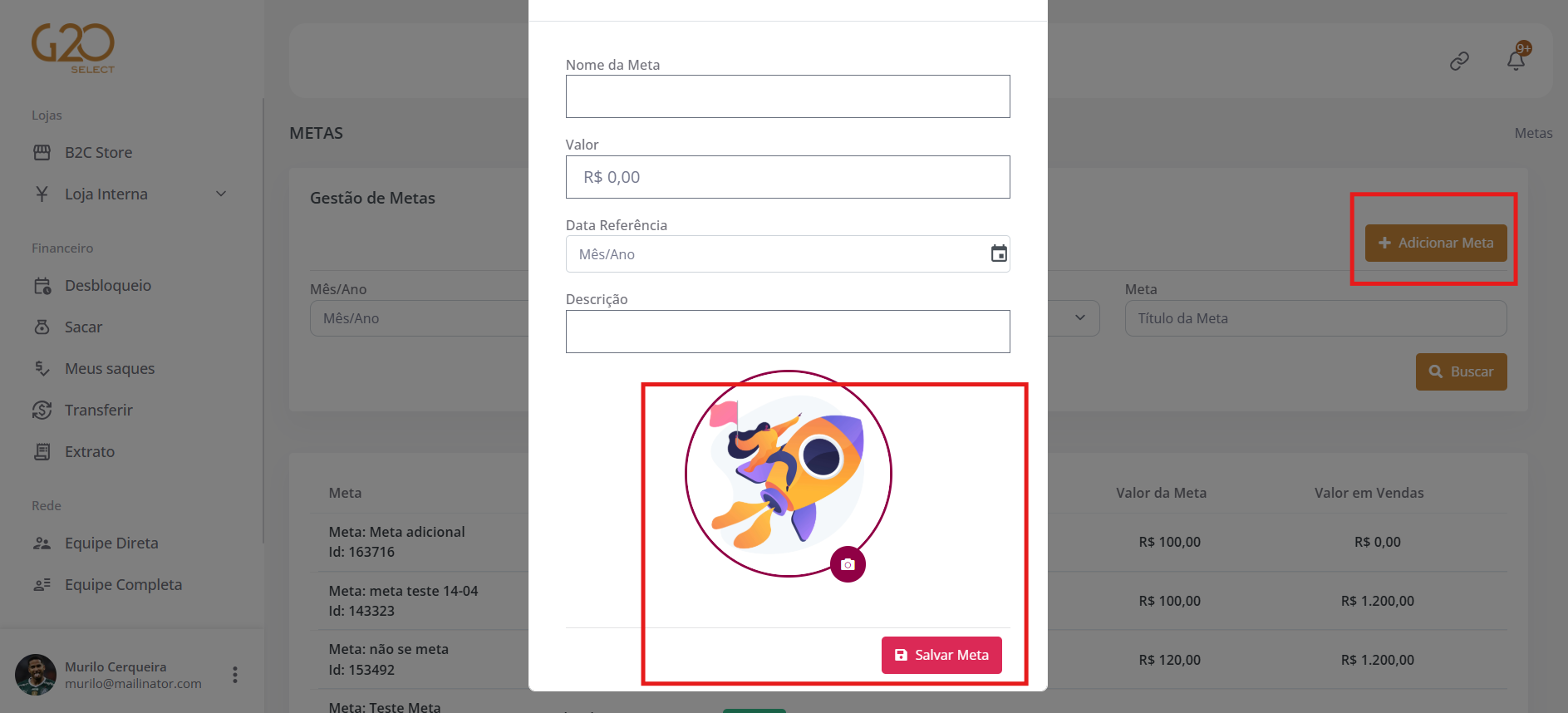Click the Adicionar Meta button
This screenshot has width=1568, height=713.
(x=1435, y=243)
